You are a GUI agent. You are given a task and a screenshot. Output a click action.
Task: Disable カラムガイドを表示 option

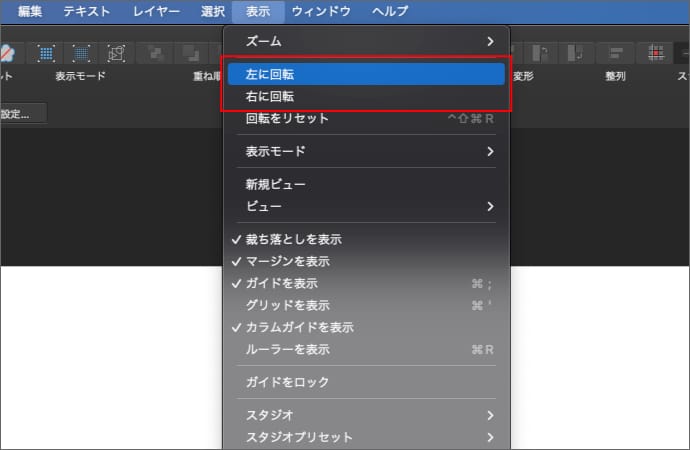point(299,328)
